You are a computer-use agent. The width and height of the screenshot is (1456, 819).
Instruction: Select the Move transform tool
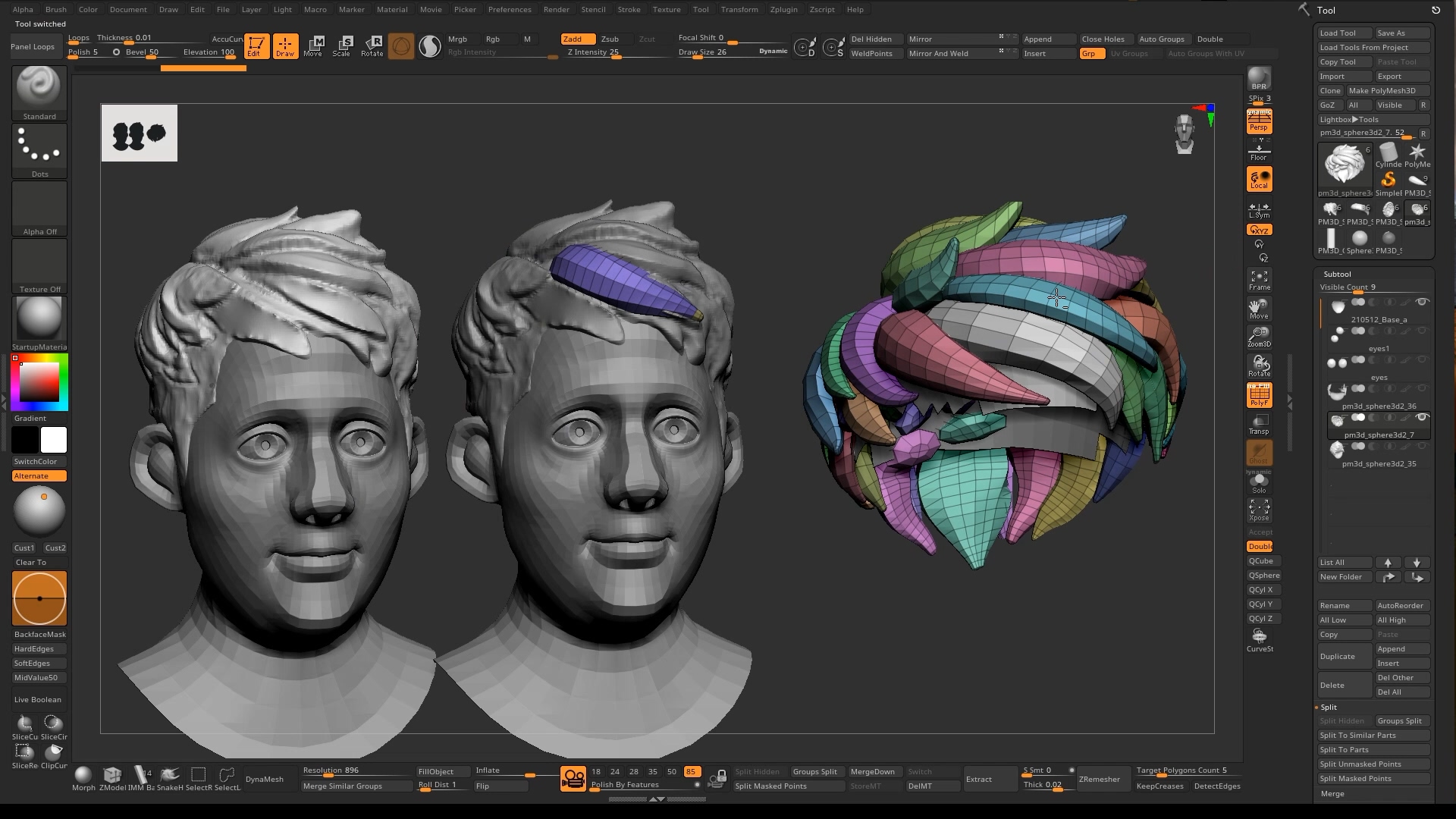313,45
